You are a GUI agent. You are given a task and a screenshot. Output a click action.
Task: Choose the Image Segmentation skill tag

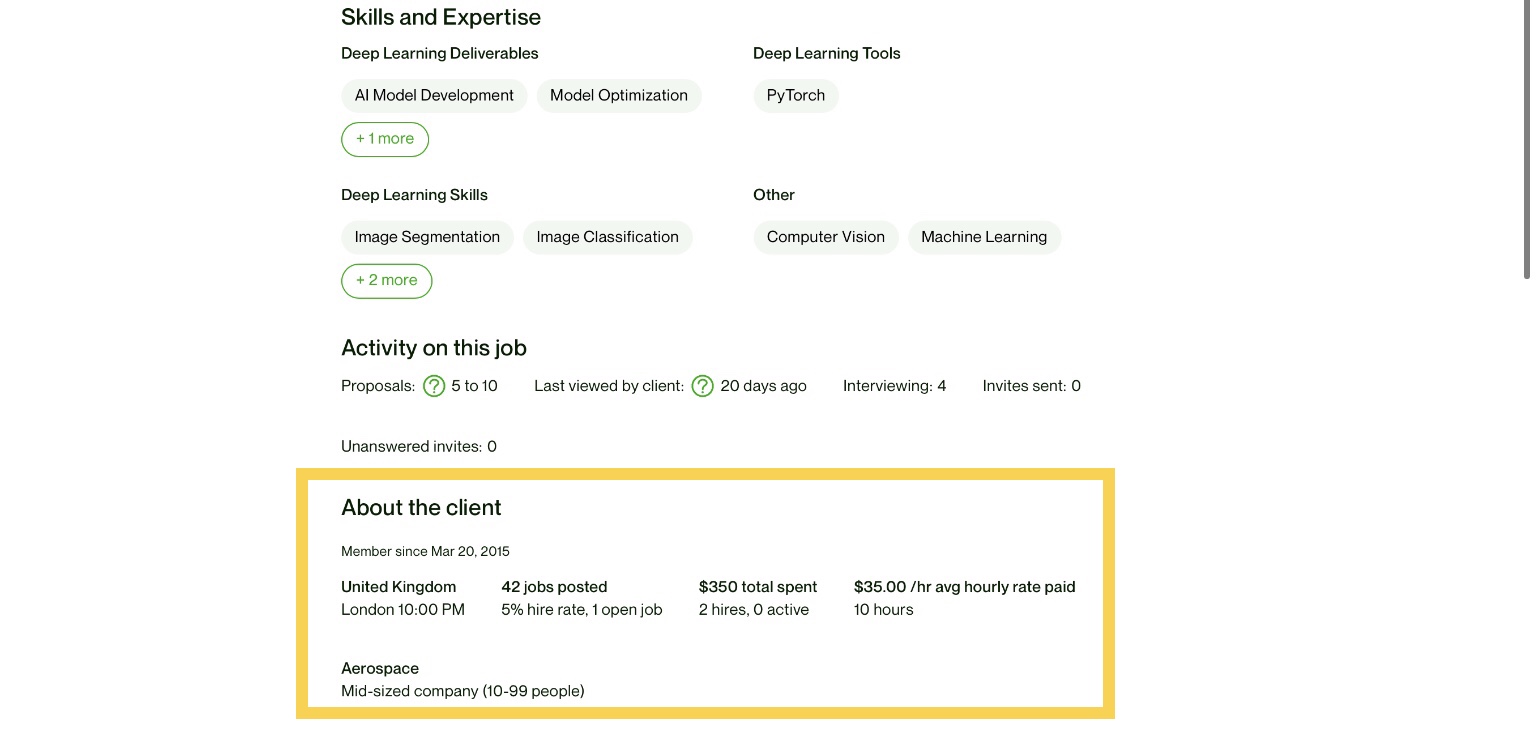coord(427,237)
